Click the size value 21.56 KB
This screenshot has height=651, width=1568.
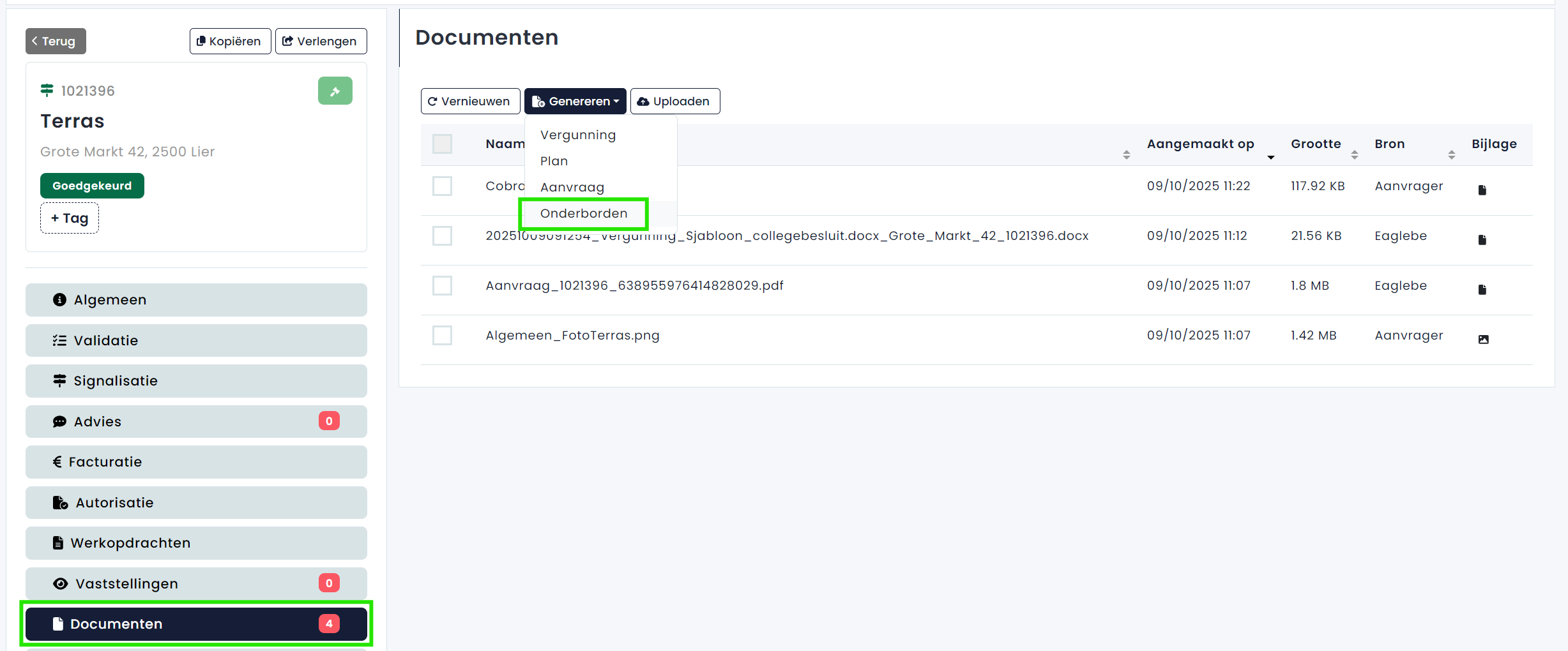[1316, 236]
